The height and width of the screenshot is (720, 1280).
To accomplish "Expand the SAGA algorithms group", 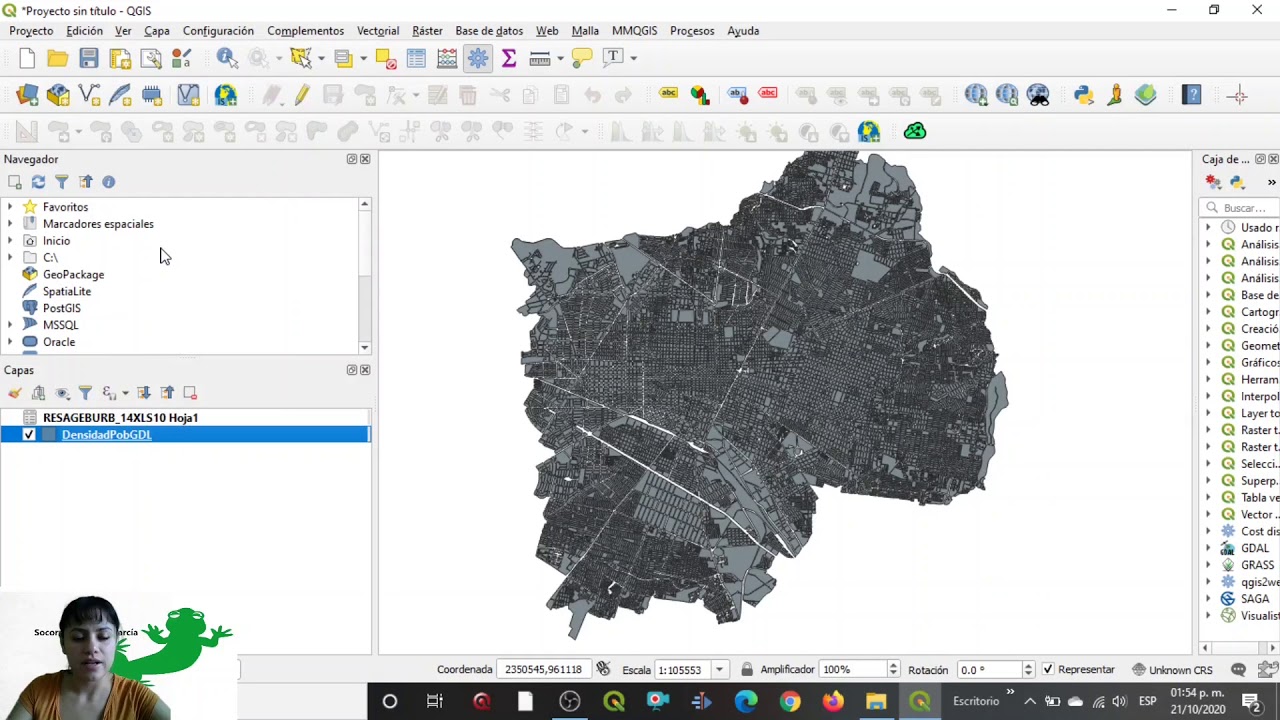I will tap(1208, 599).
